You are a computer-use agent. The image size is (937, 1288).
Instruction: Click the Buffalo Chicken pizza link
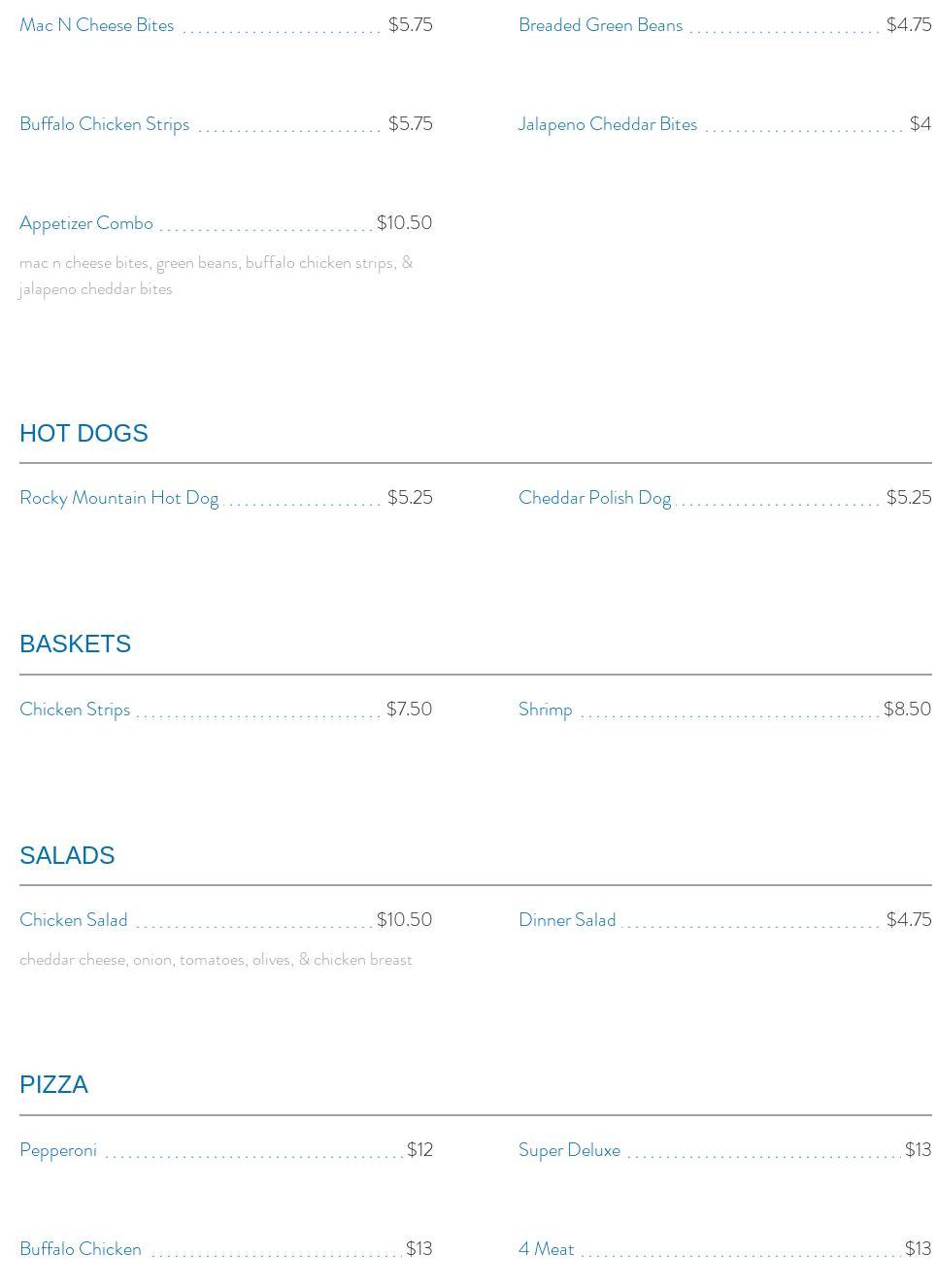pos(81,1249)
